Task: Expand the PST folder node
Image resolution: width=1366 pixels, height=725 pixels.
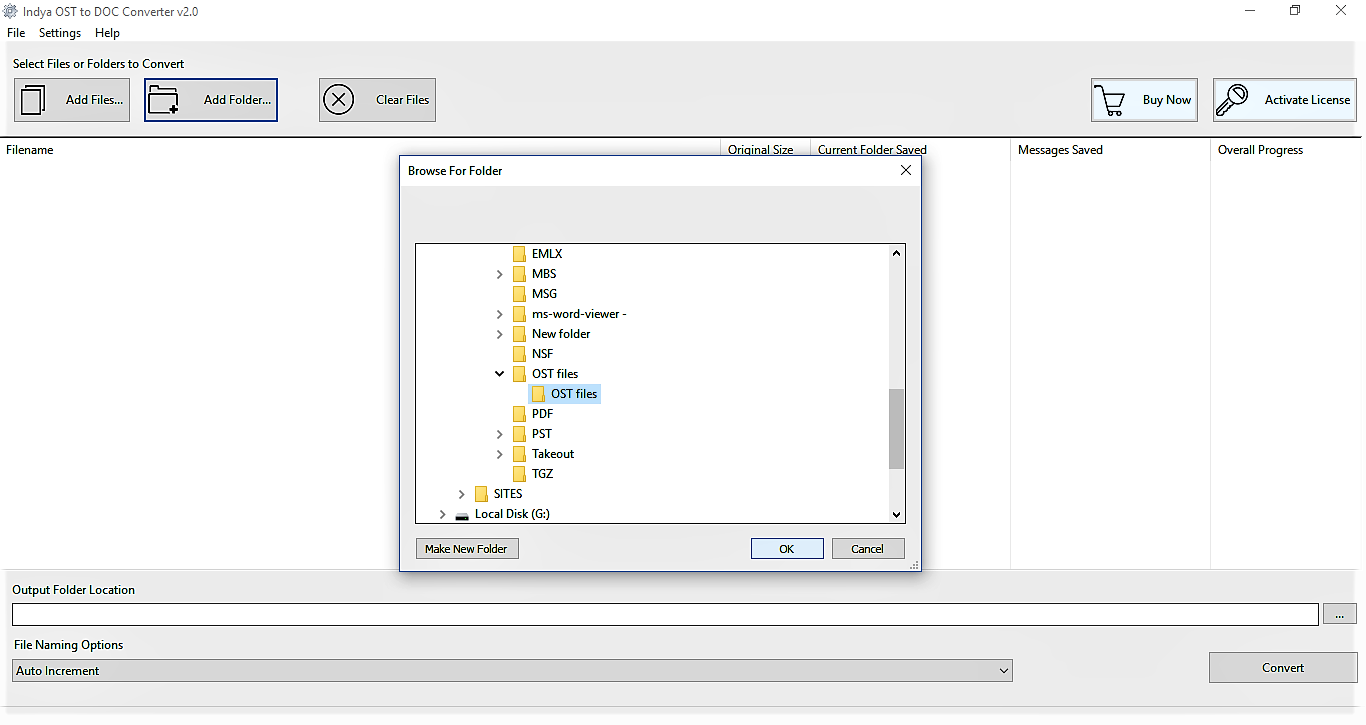Action: tap(500, 434)
